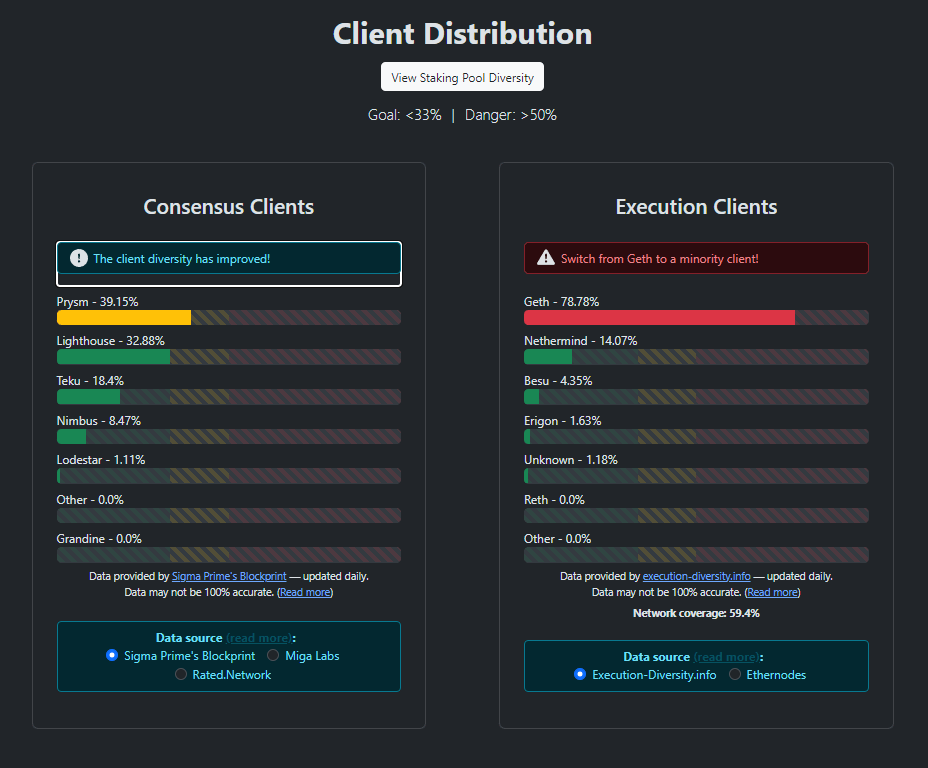Click the 'Nethermind - 14.07%' label
Screen dimensions: 928x768
coord(581,341)
